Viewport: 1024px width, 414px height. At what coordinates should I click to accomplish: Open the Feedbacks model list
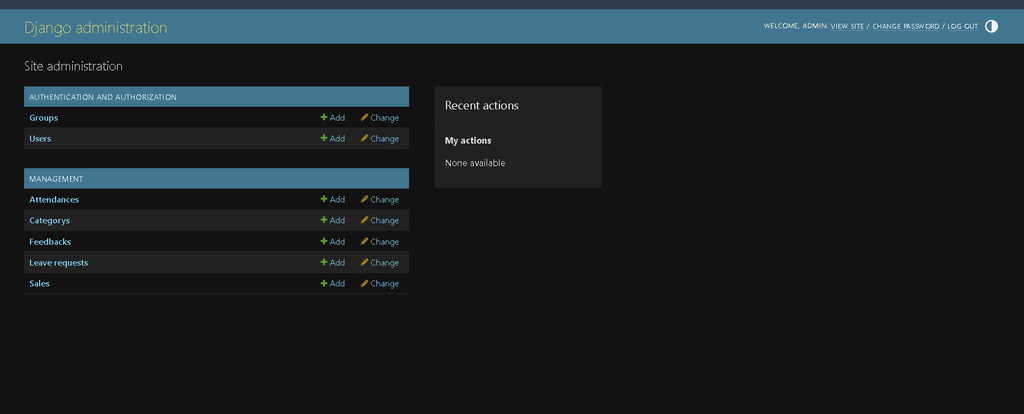tap(50, 242)
